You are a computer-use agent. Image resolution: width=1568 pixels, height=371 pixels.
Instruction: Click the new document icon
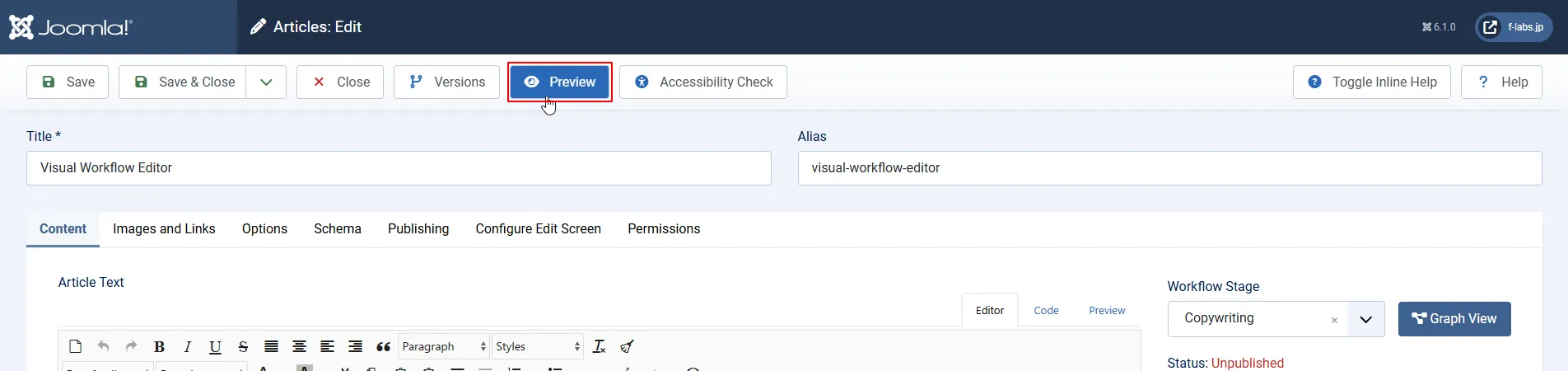(x=76, y=347)
